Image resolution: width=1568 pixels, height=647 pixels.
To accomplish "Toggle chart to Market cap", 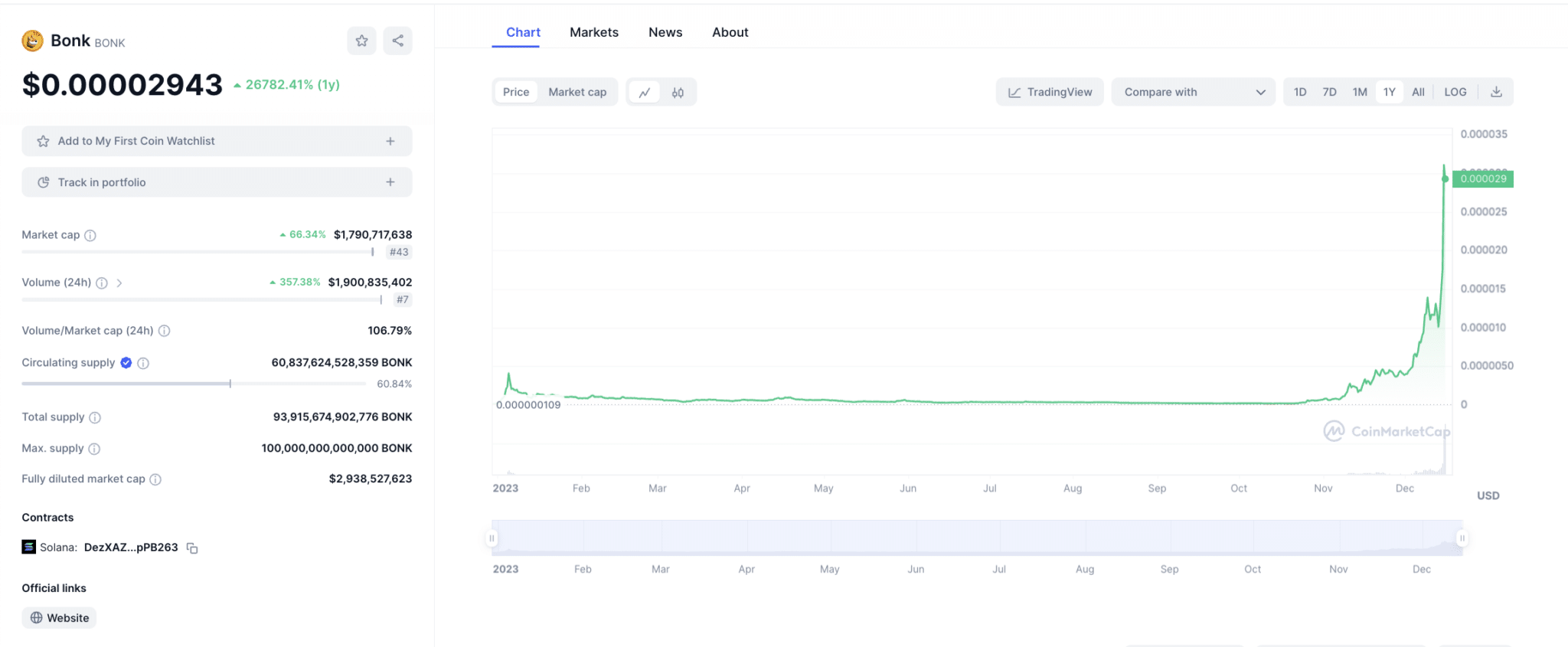I will (577, 92).
